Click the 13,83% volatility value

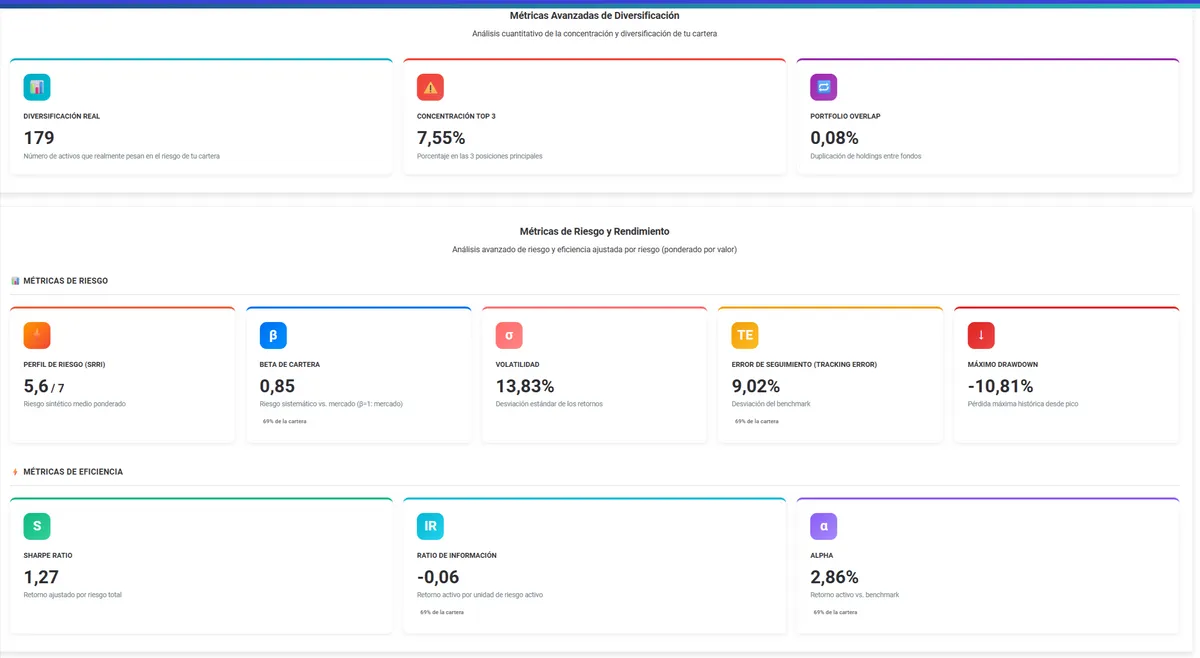click(x=524, y=386)
